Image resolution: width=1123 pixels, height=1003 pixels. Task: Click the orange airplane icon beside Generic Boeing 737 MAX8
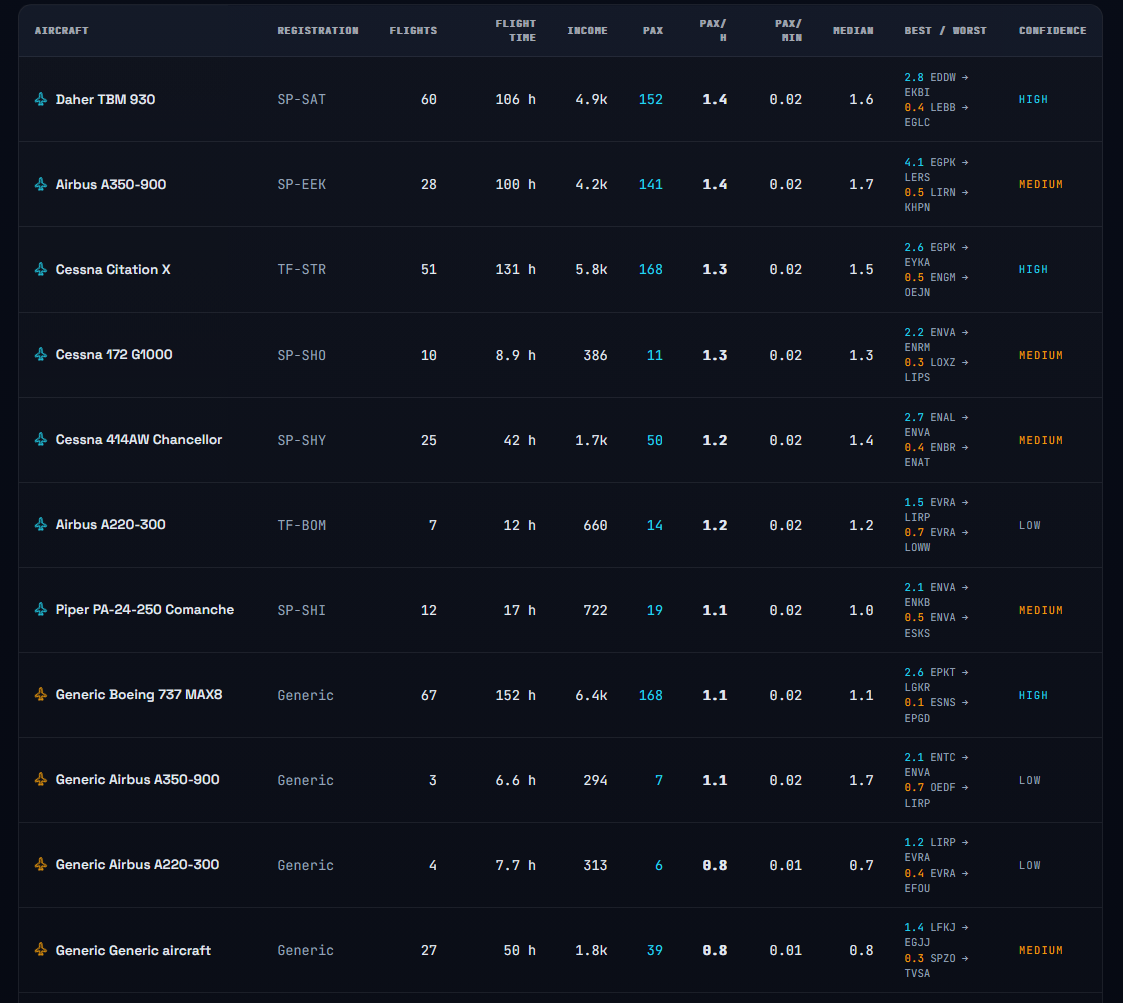[41, 694]
